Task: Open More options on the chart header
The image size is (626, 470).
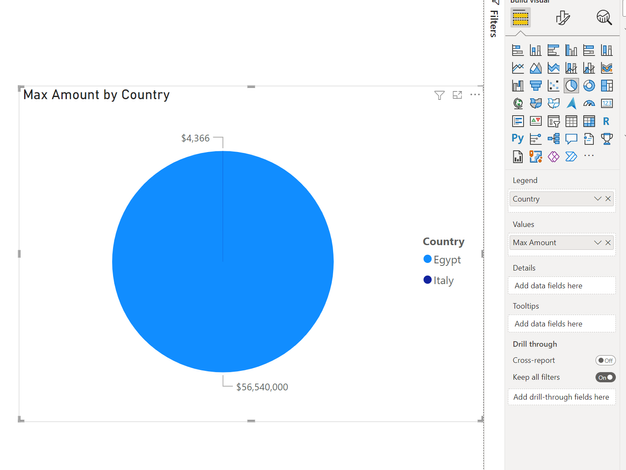Action: click(475, 95)
